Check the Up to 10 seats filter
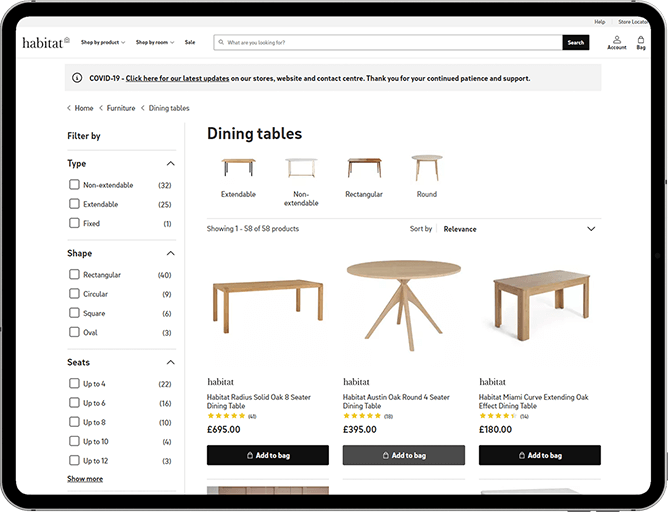The image size is (668, 512). [74, 441]
